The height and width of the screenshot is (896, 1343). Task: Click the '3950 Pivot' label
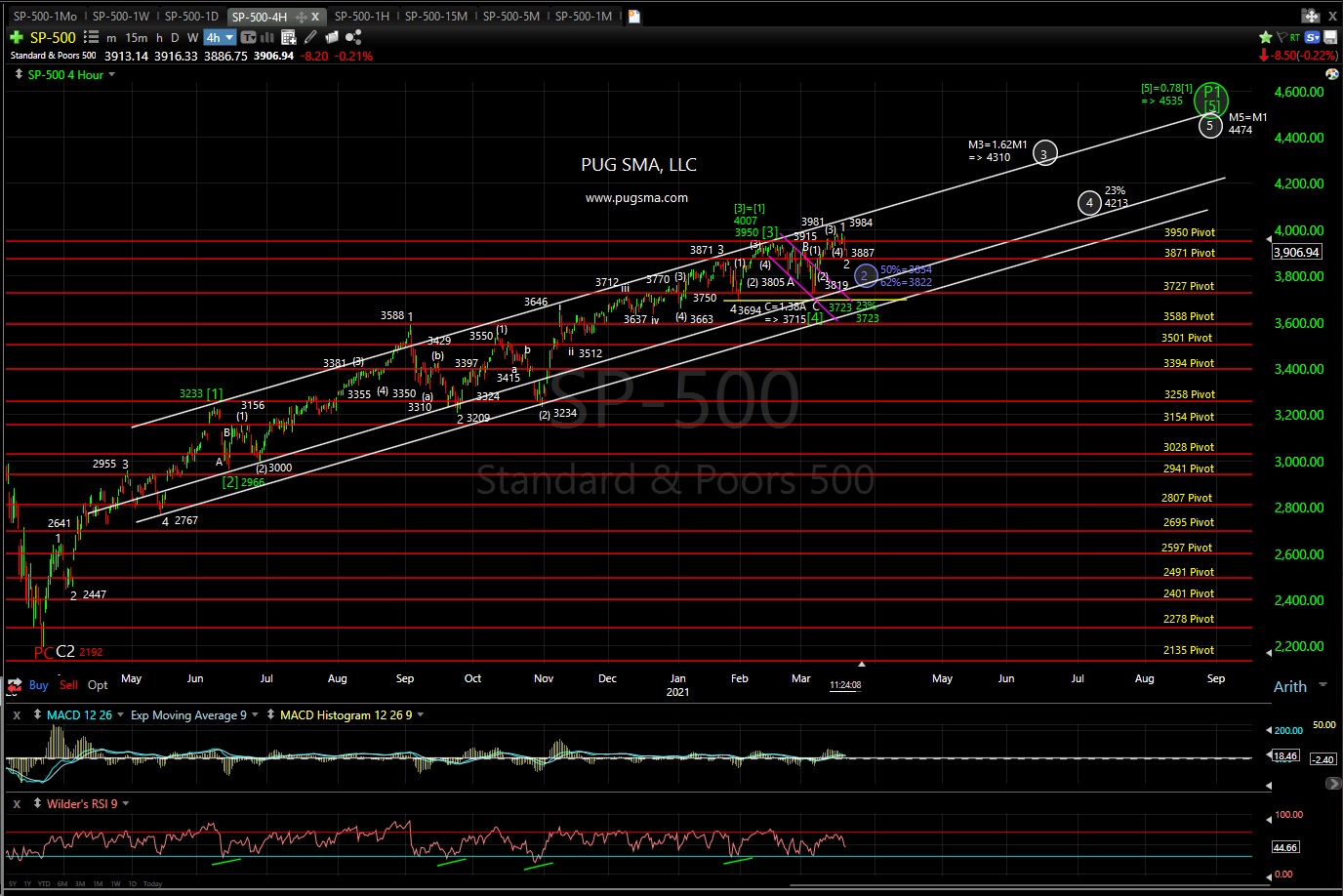pyautogui.click(x=1189, y=232)
